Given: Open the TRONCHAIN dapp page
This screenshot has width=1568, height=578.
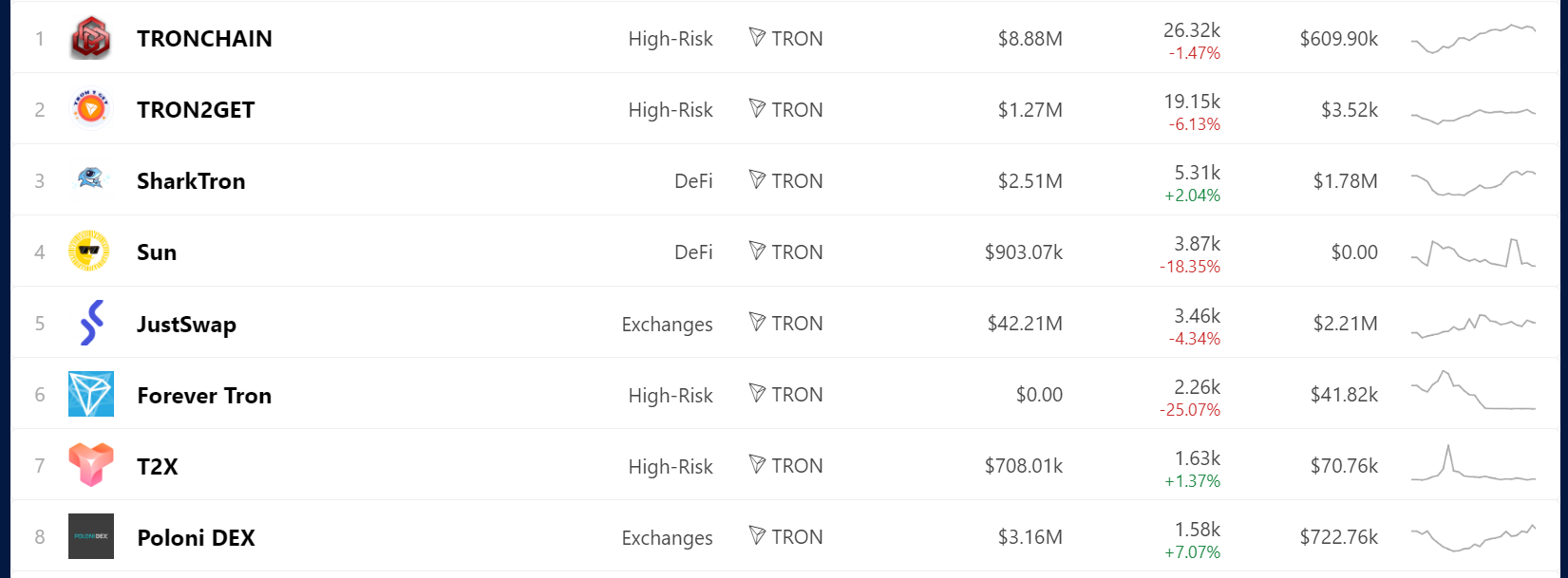Looking at the screenshot, I should coord(204,39).
